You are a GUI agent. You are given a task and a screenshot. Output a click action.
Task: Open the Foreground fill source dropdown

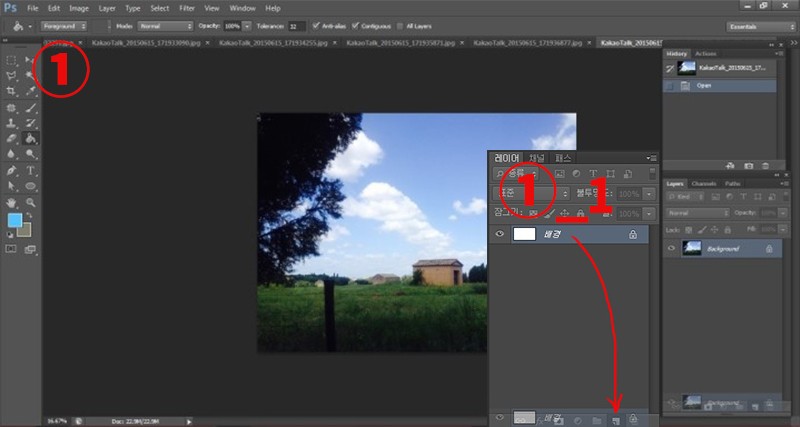point(64,26)
